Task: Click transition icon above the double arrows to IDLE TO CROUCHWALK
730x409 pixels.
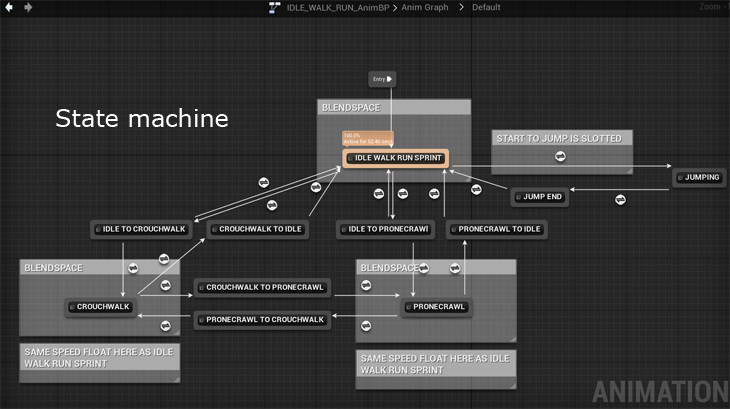Action: [x=264, y=182]
